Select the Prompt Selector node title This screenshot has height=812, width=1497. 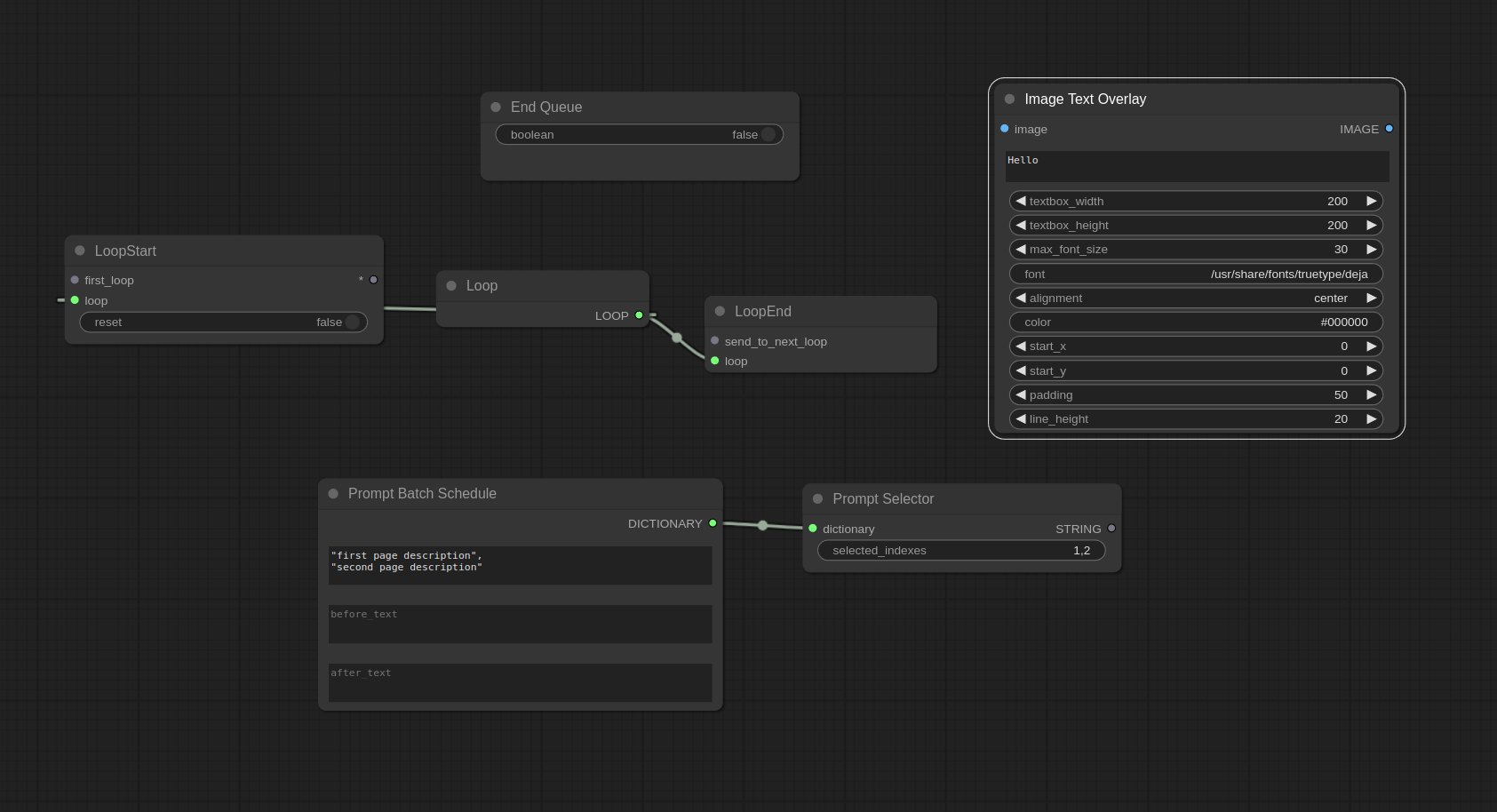883,499
